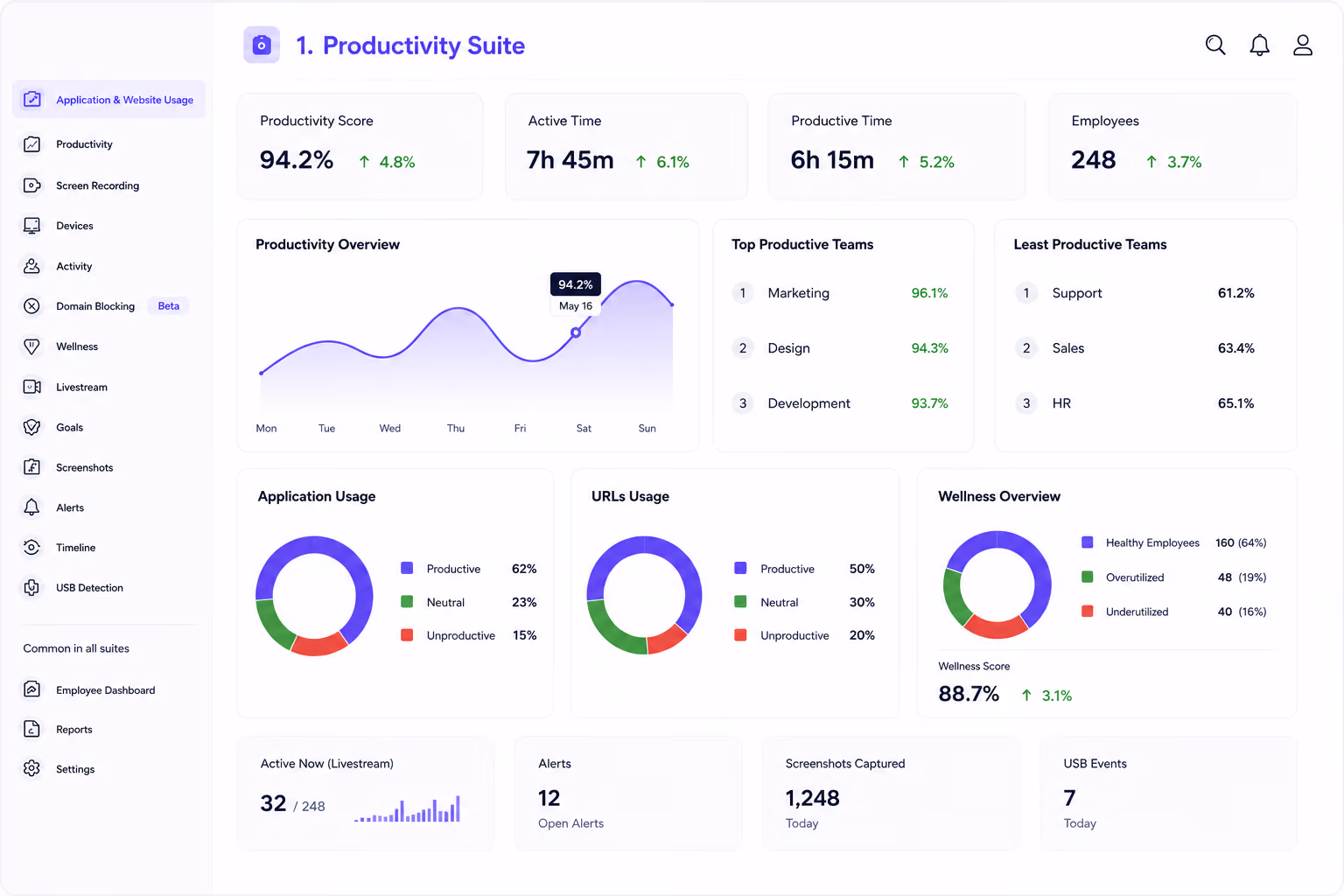The image size is (1344, 896).
Task: Click the Common in all suites heading
Action: [76, 648]
